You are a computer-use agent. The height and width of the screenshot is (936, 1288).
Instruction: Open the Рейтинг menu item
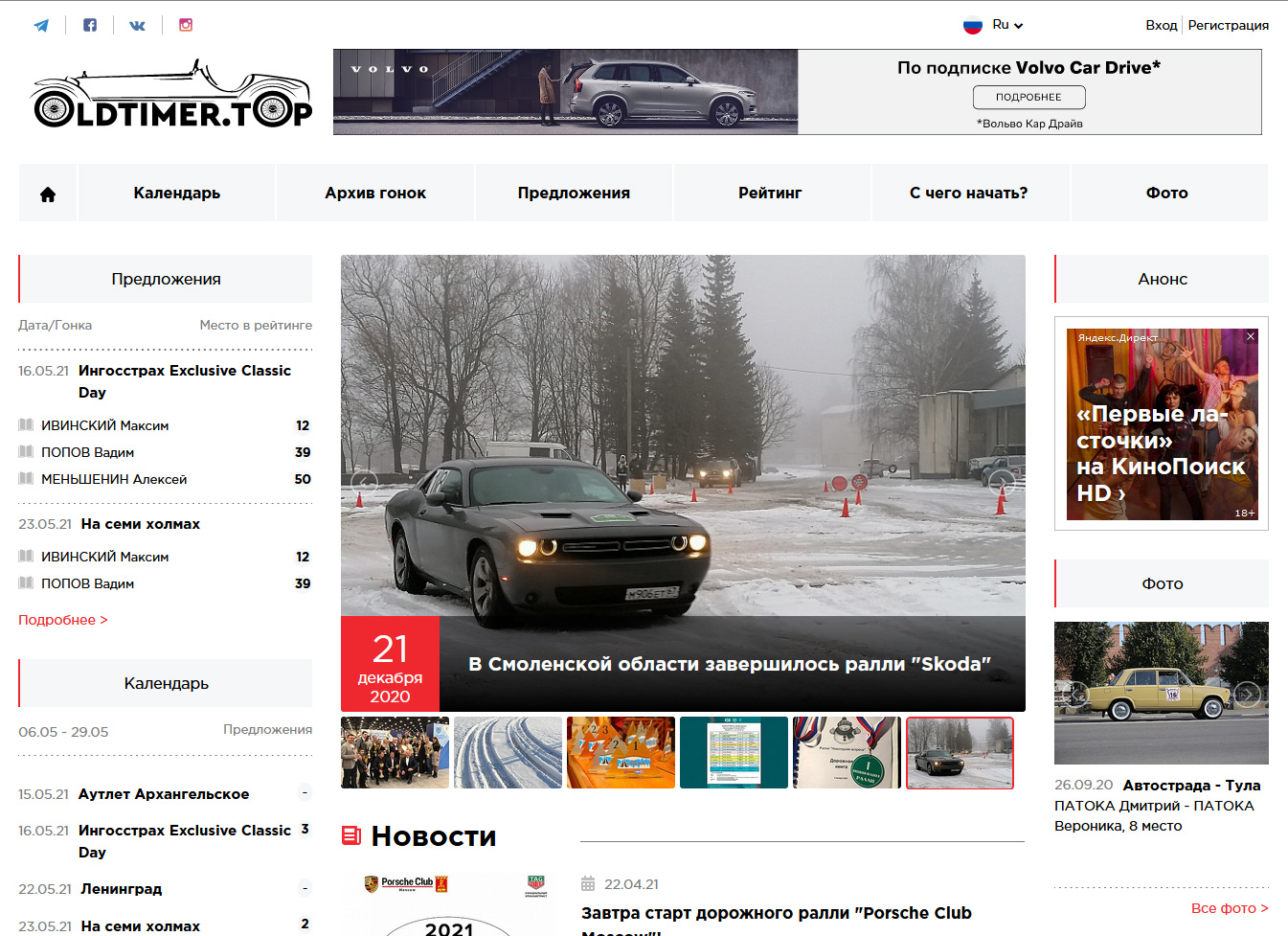[770, 194]
